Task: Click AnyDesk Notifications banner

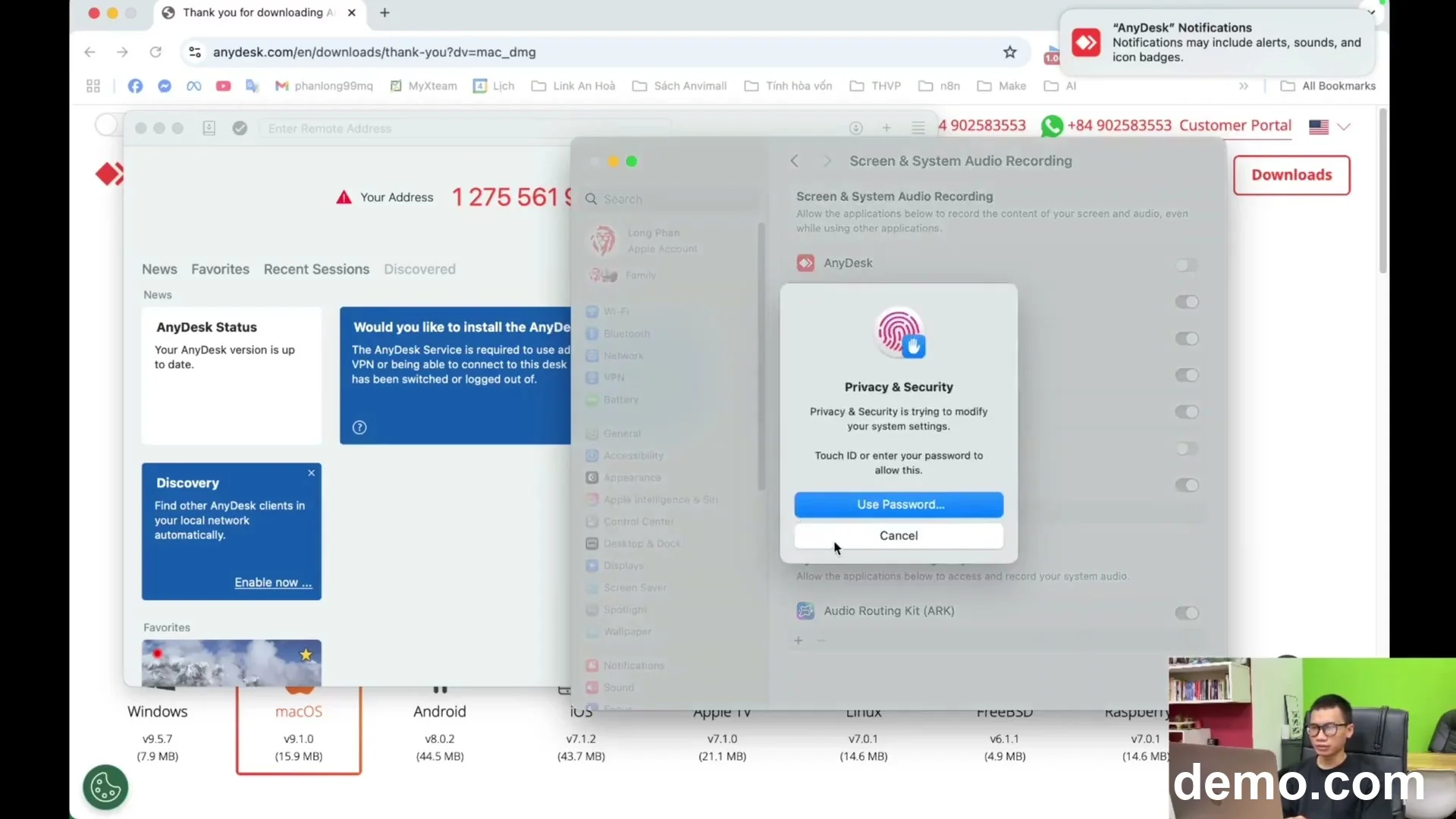Action: [x=1219, y=42]
